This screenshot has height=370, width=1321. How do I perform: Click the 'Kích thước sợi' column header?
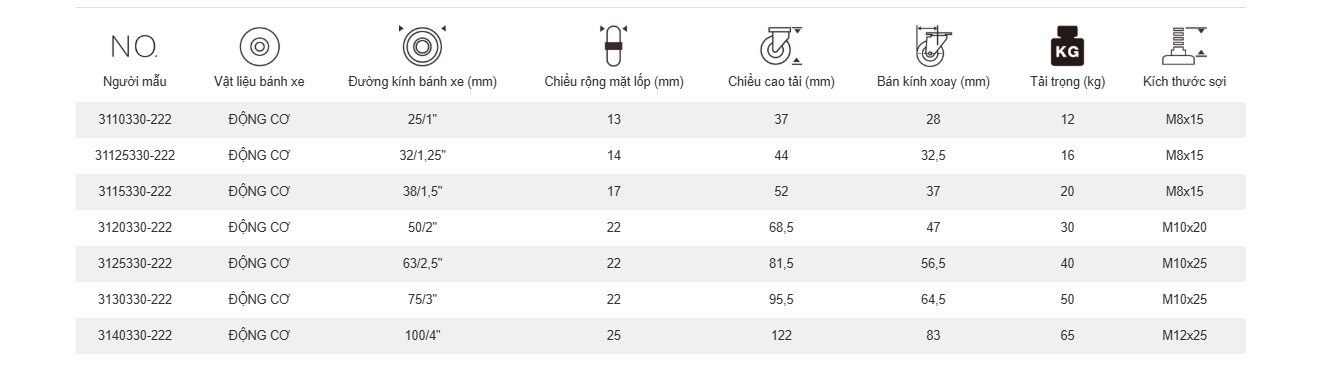pos(1185,82)
